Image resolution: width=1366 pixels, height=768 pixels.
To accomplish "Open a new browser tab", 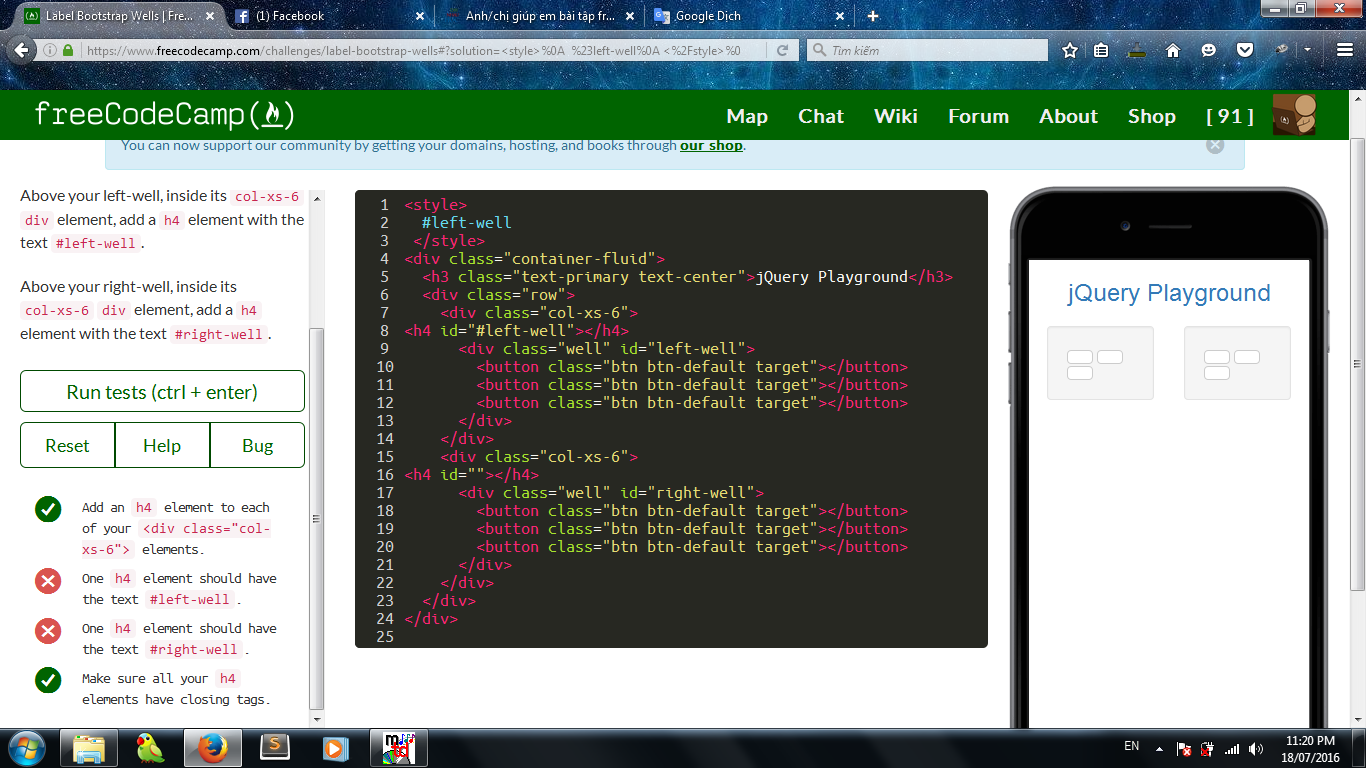I will [x=872, y=16].
